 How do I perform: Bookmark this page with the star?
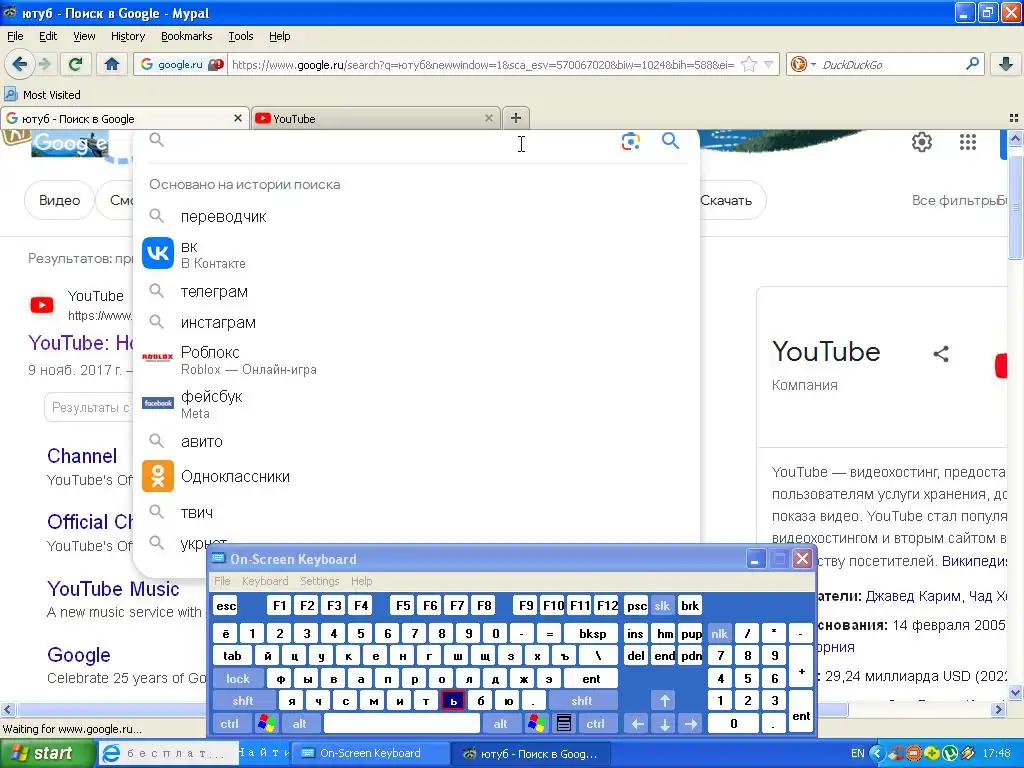[749, 64]
